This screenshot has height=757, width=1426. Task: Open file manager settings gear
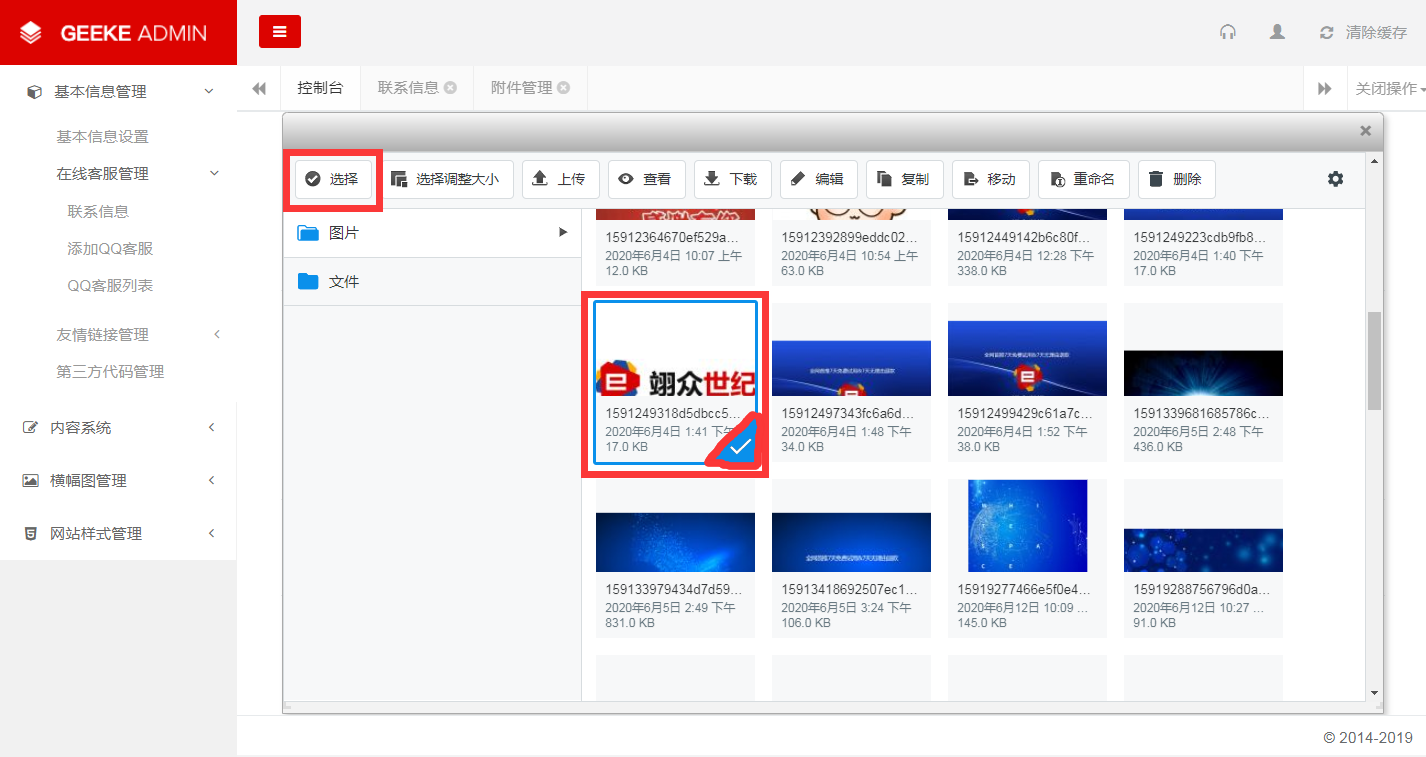tap(1335, 179)
